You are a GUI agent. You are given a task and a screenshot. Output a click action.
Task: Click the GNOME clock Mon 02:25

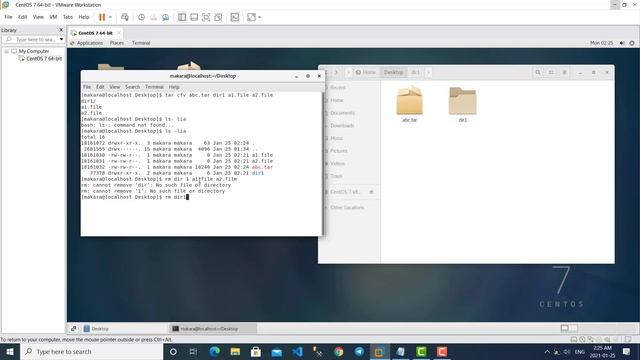coord(601,43)
